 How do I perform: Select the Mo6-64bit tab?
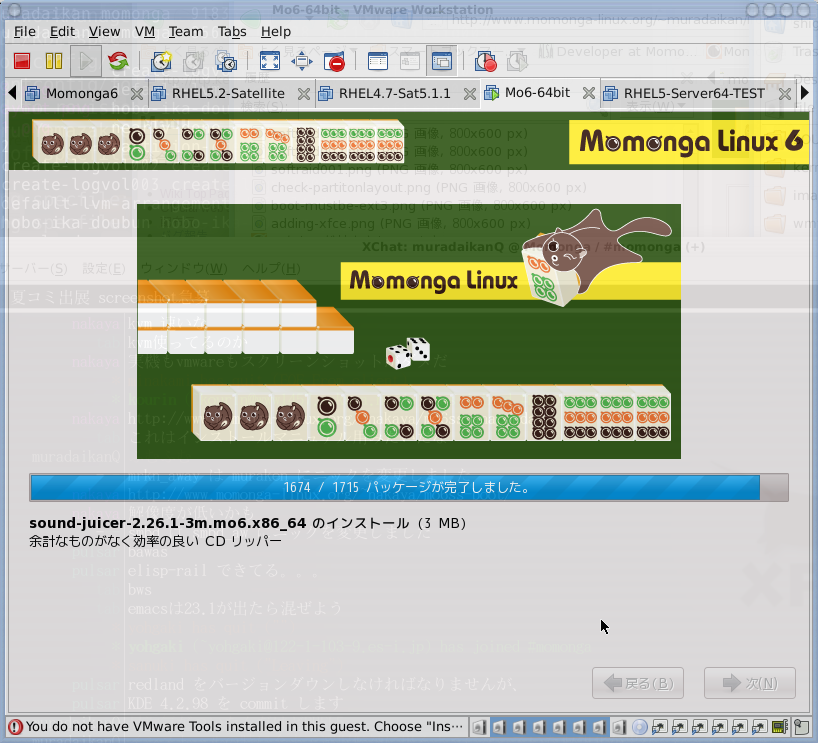tap(537, 93)
